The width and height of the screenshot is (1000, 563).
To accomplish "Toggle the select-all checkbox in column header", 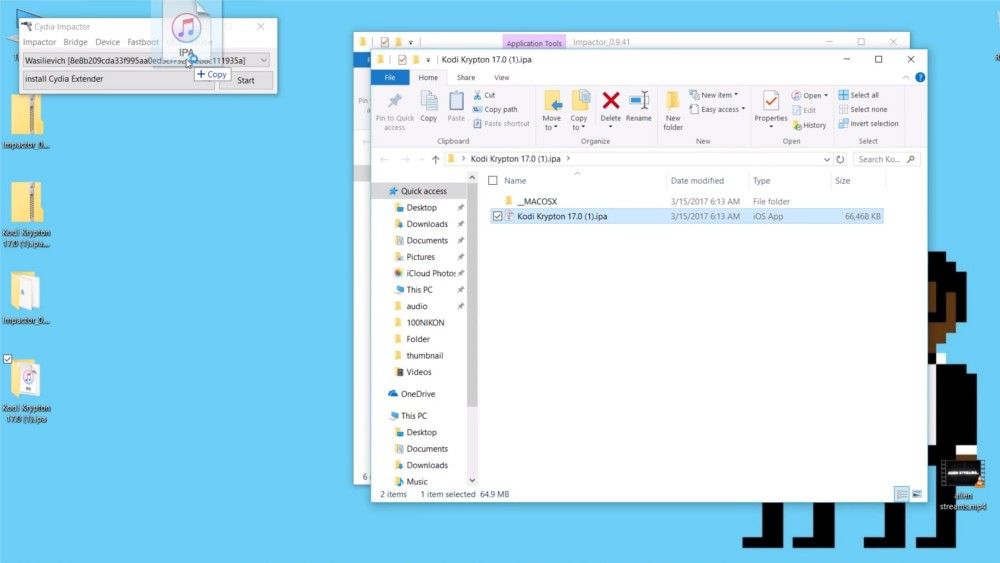I will point(492,181).
